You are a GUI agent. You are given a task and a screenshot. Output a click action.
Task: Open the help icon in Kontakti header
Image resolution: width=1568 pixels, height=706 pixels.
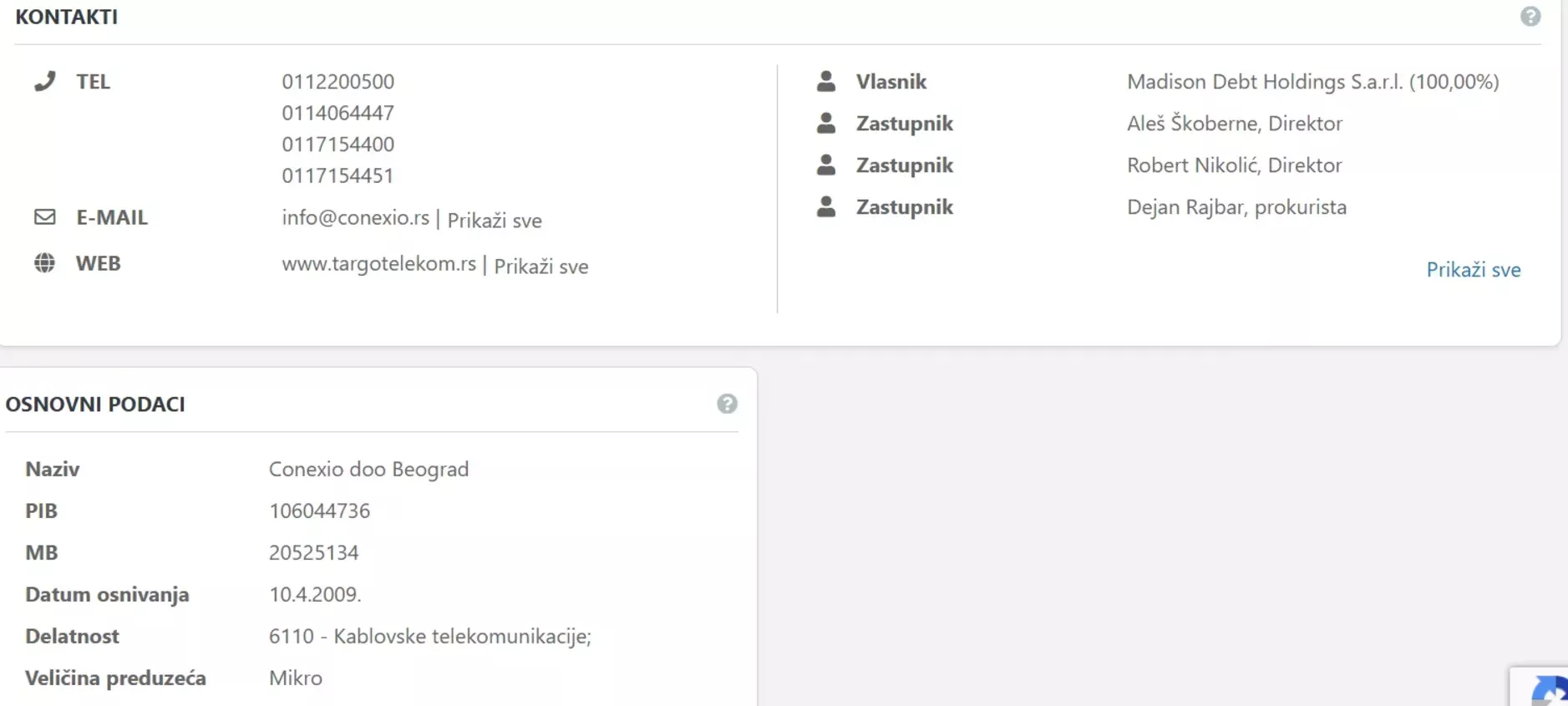pos(1530,17)
